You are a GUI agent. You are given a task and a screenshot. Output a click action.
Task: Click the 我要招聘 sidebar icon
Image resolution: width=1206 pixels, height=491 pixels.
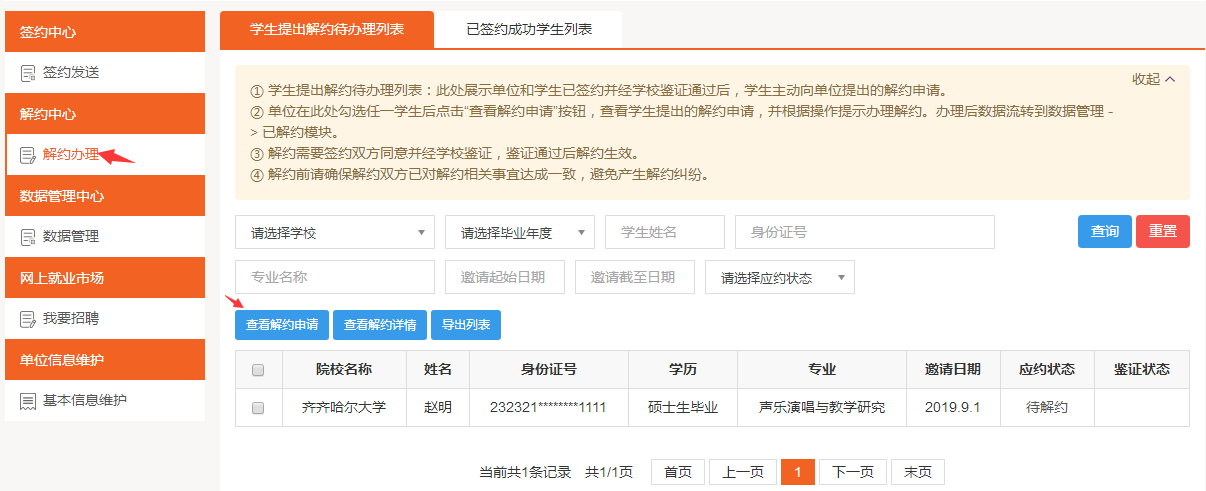click(28, 319)
